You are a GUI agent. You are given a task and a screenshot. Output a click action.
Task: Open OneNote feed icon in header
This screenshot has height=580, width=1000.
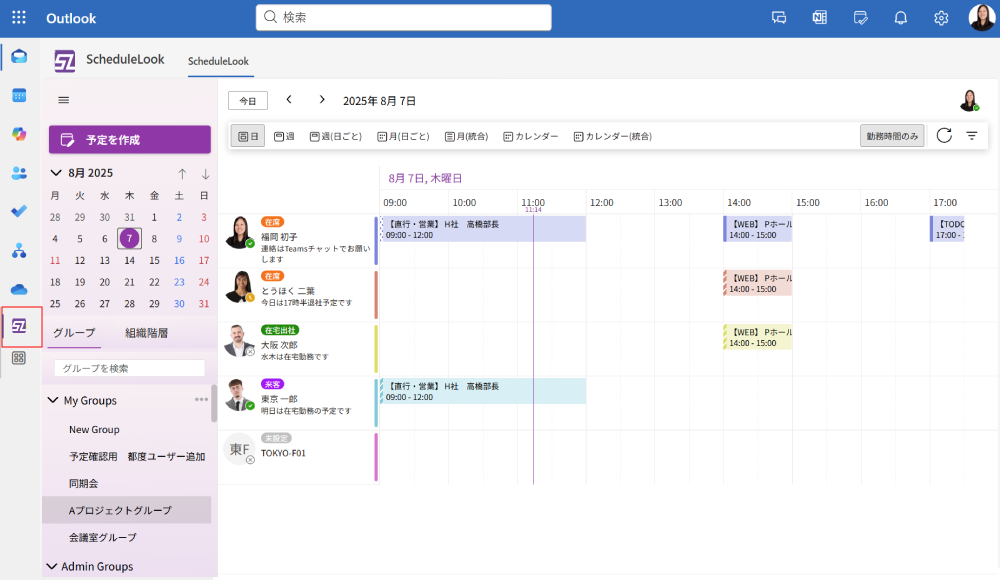[x=820, y=18]
